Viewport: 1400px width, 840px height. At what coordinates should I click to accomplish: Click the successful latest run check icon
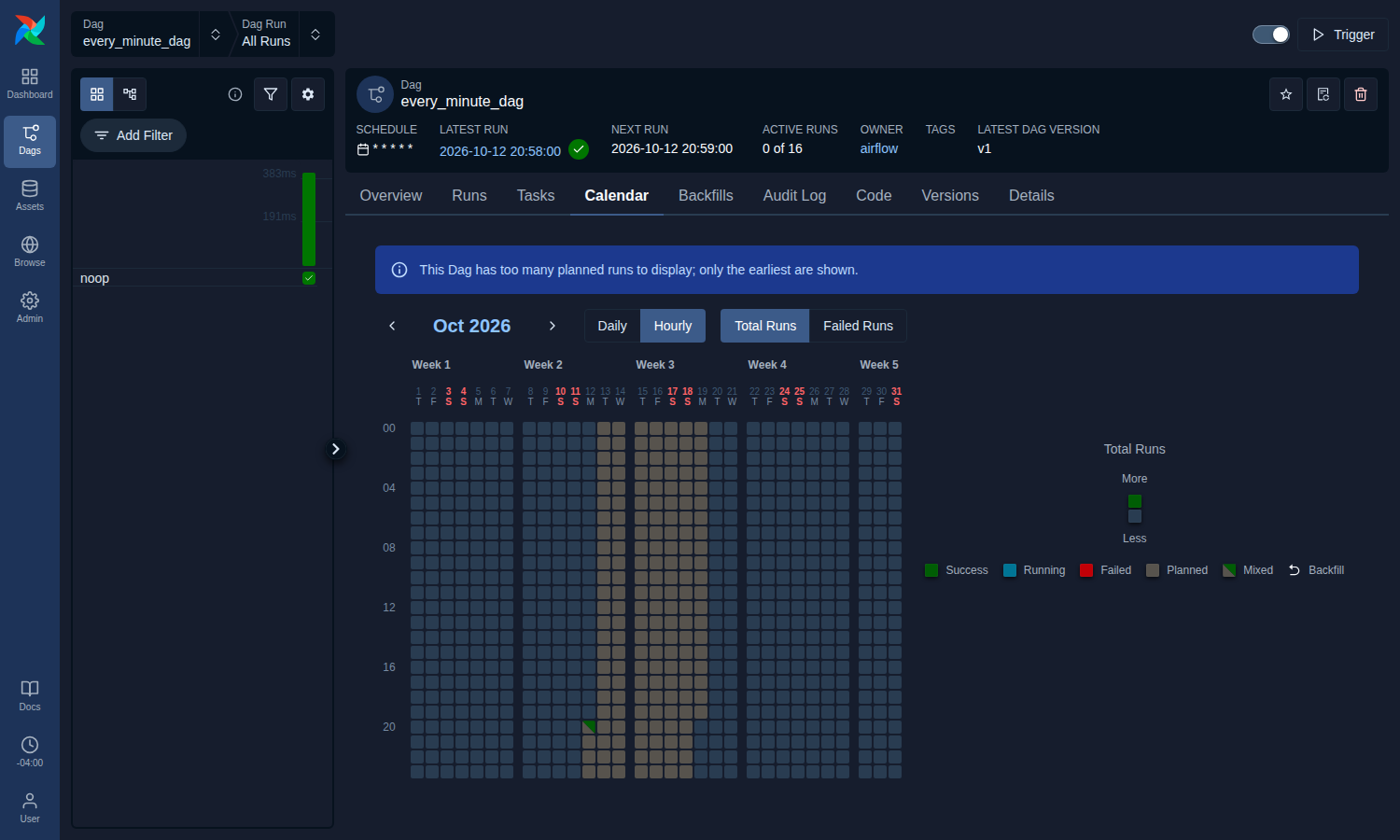click(x=579, y=149)
